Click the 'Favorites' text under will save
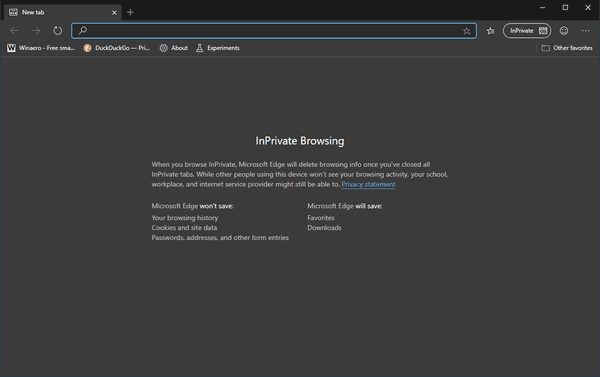The height and width of the screenshot is (377, 600). 321,218
